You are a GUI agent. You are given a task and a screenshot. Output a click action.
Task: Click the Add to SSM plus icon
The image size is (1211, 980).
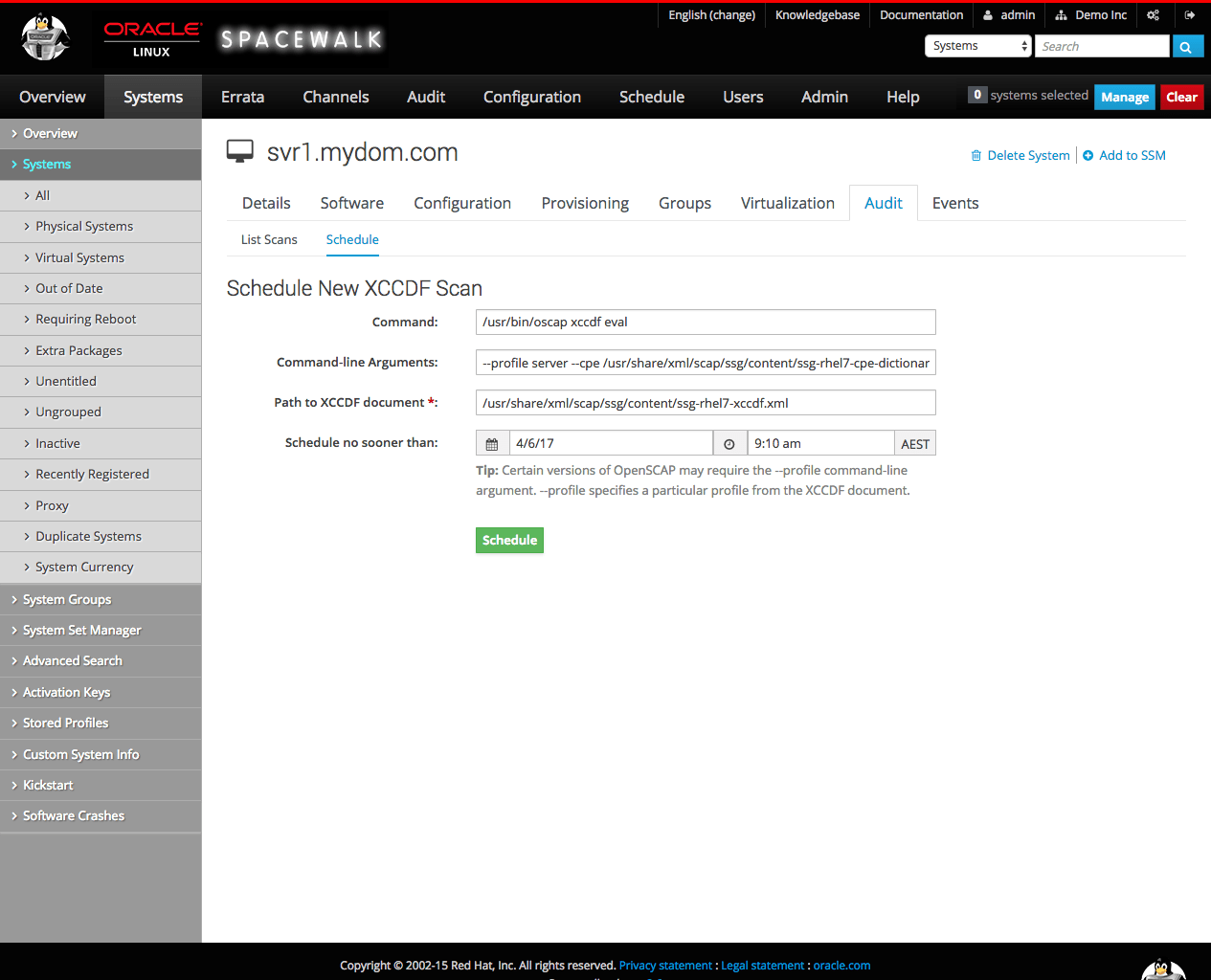point(1088,156)
